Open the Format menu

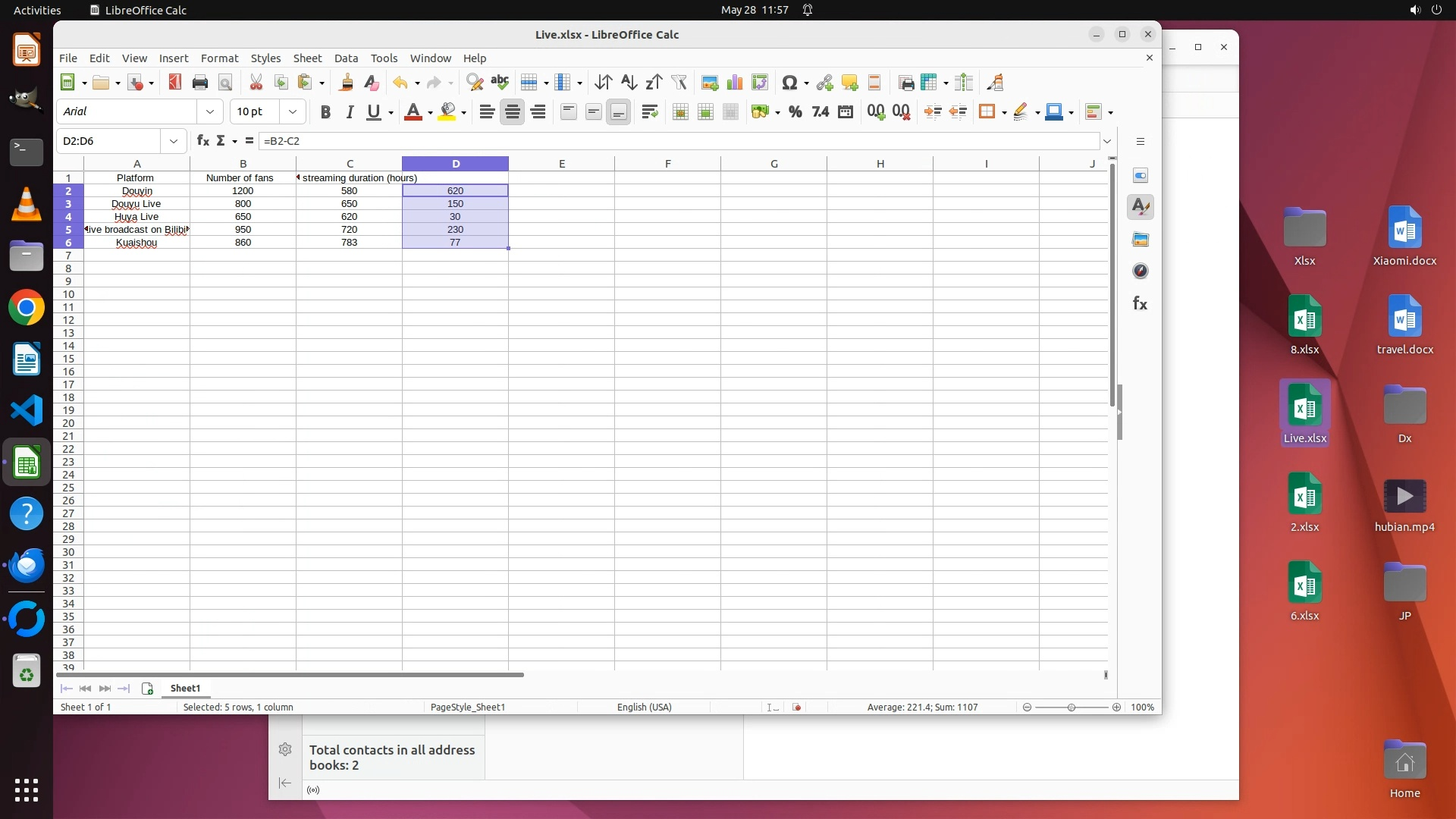219,58
